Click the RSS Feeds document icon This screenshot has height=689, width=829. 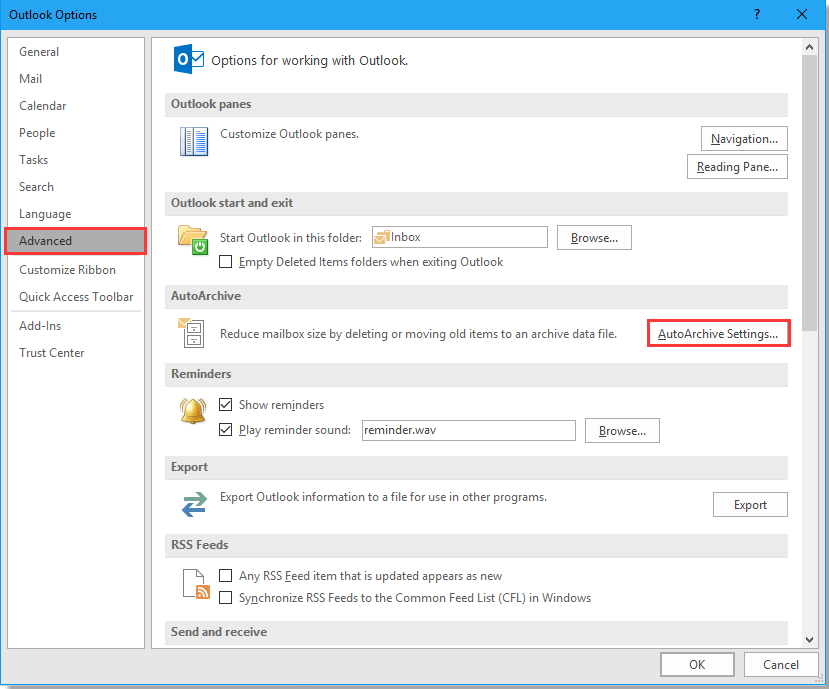(x=194, y=584)
